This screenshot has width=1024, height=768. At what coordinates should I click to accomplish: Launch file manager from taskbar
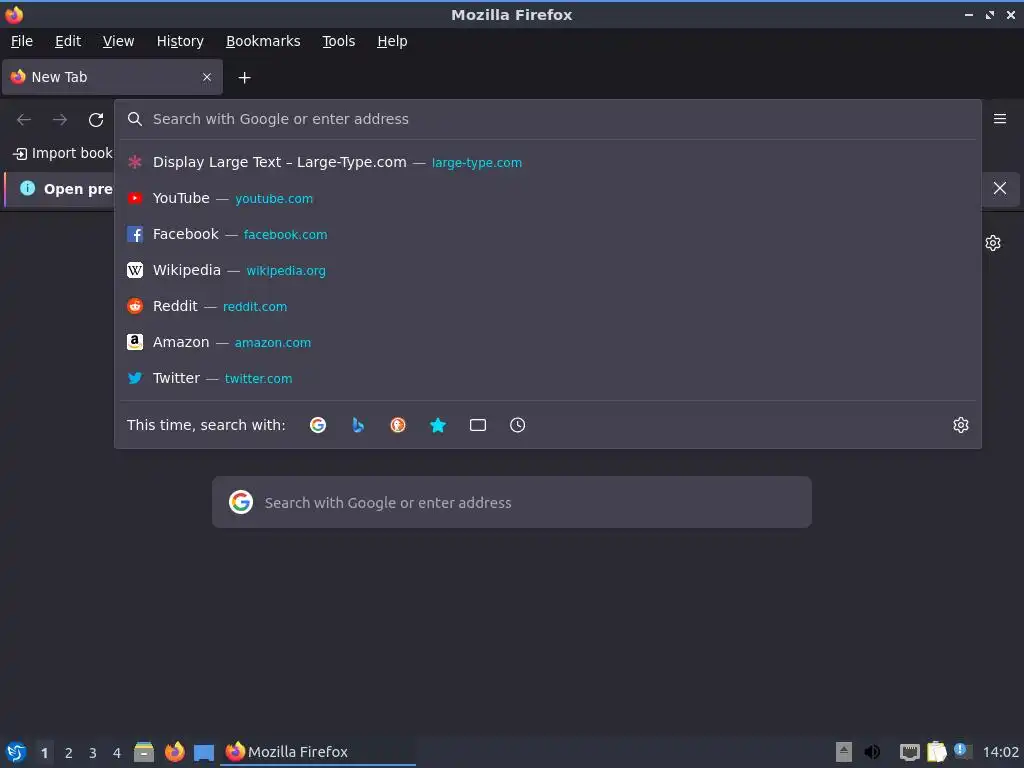pyautogui.click(x=144, y=752)
